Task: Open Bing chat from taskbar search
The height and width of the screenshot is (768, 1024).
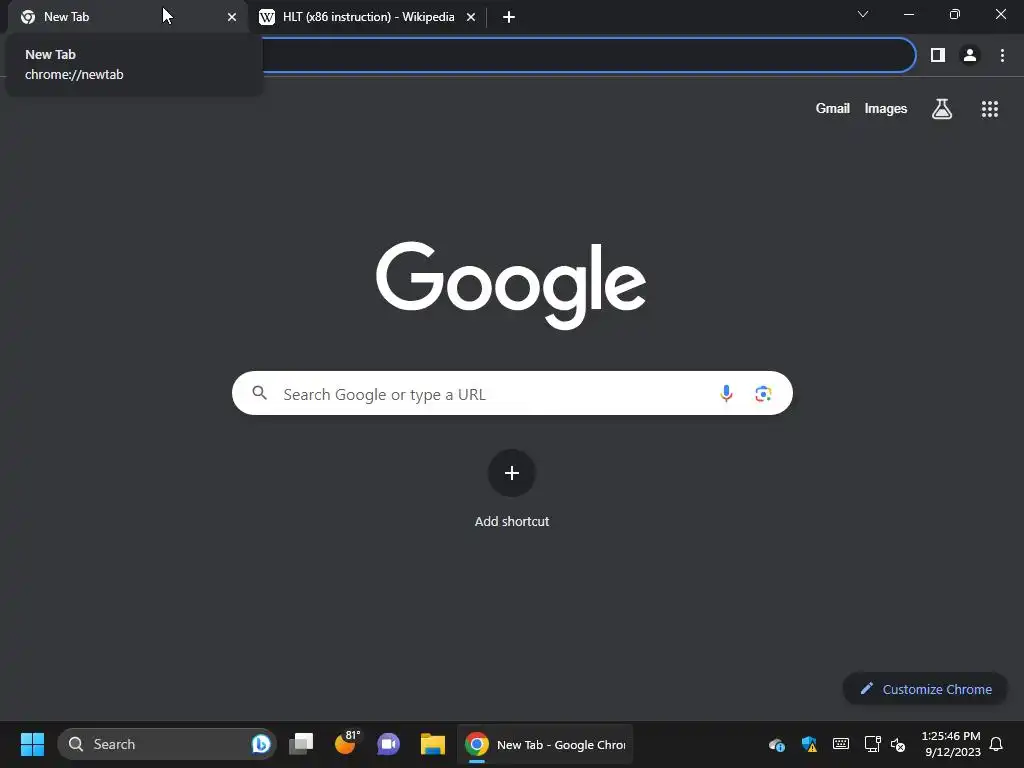Action: (261, 744)
